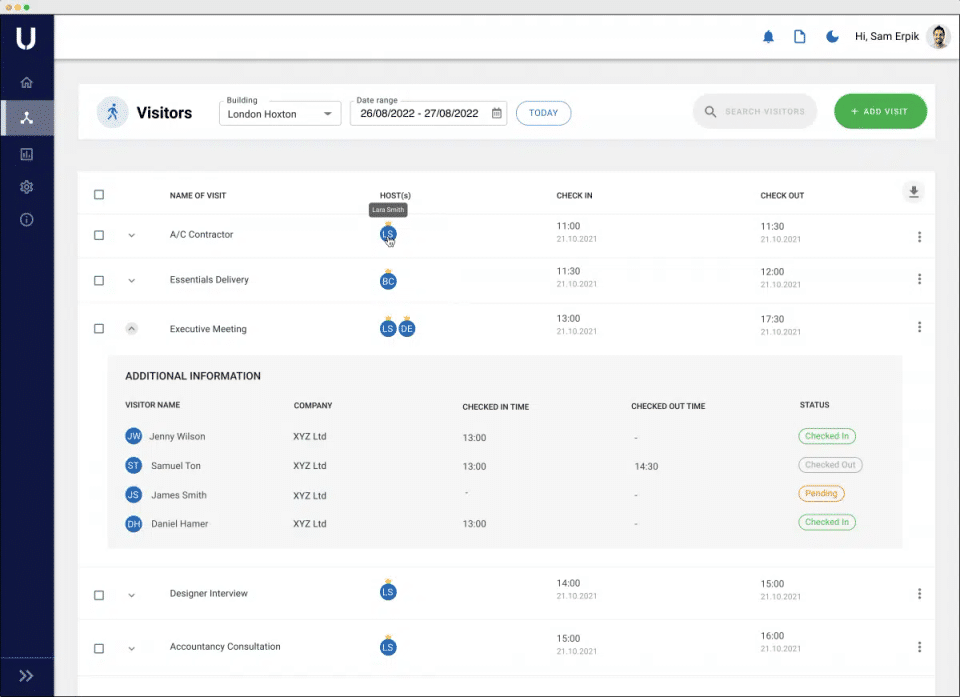Click the U logo in sidebar
This screenshot has width=960, height=697.
(26, 38)
